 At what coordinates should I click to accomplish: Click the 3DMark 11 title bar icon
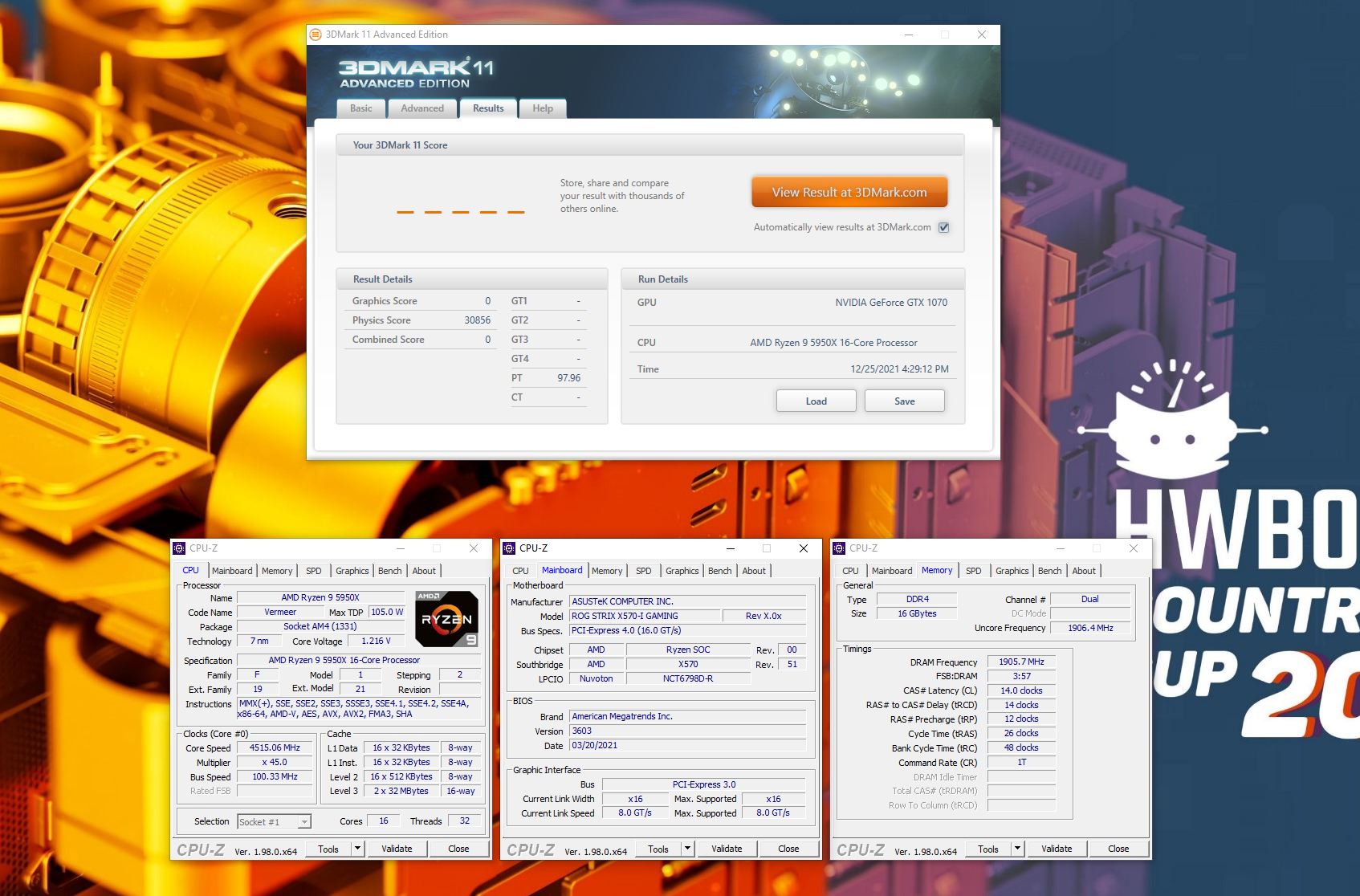click(x=316, y=35)
